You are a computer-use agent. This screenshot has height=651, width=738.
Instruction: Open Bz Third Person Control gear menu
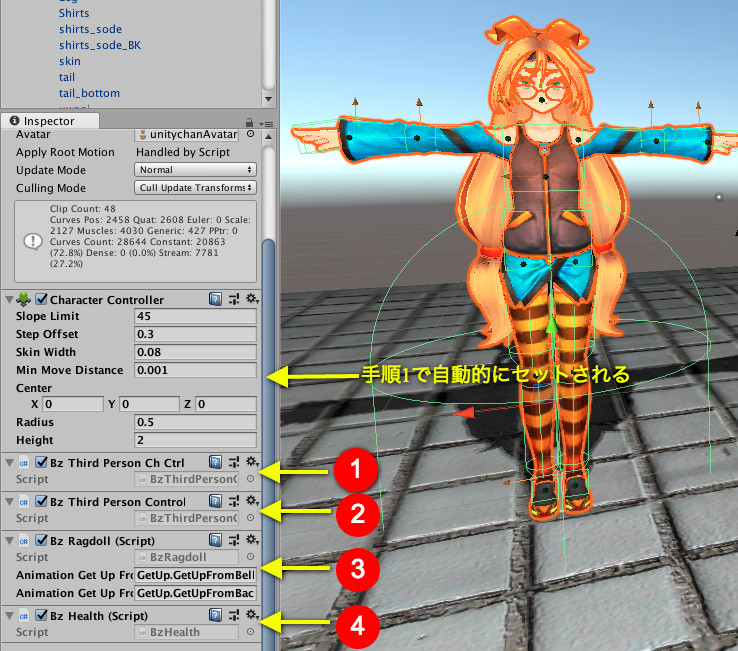(x=252, y=501)
